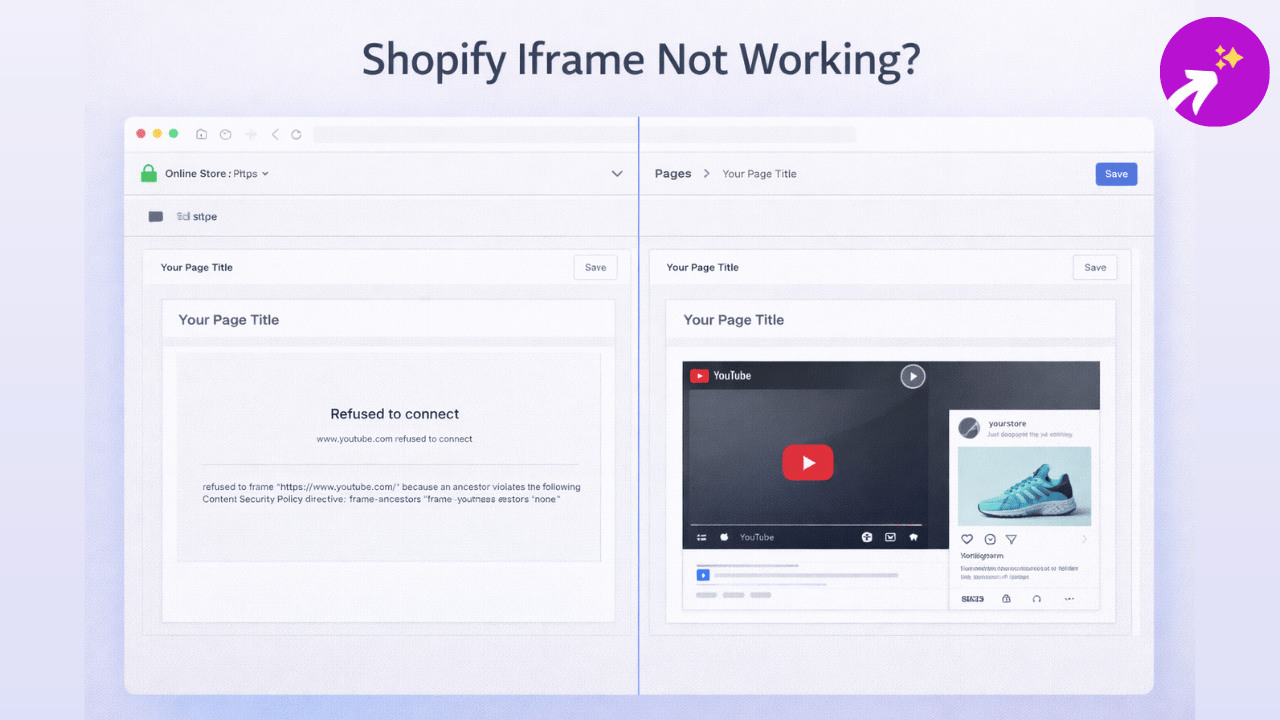Open the chevron at far right of Online Store bar
The image size is (1280, 720).
tap(617, 173)
